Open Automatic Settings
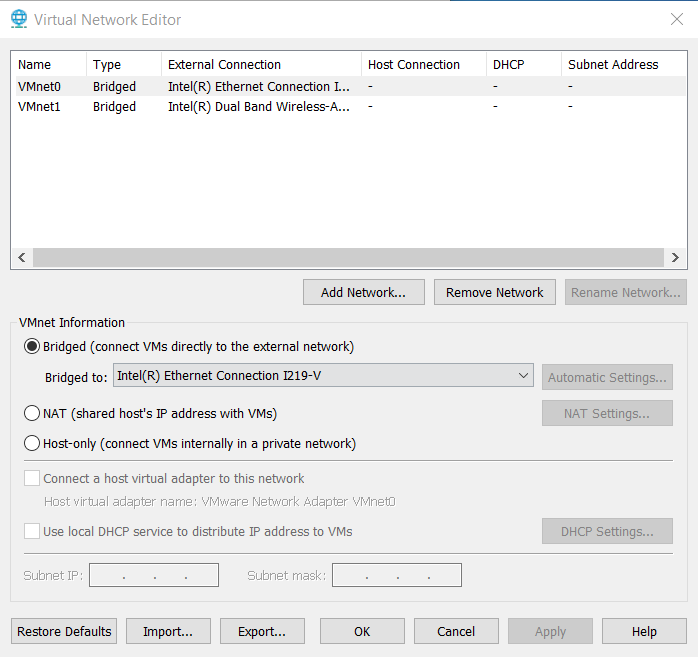 coord(607,377)
